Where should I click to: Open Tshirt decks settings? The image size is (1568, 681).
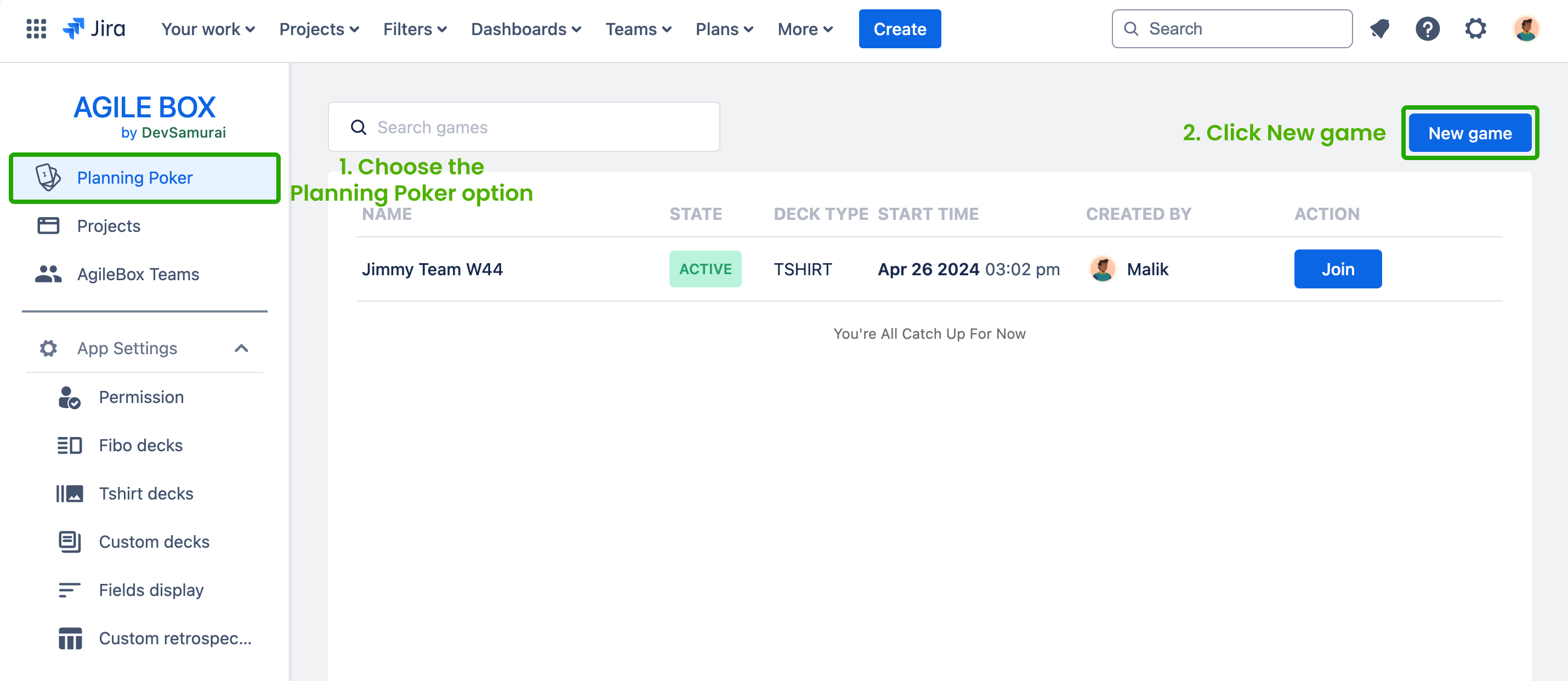click(145, 493)
